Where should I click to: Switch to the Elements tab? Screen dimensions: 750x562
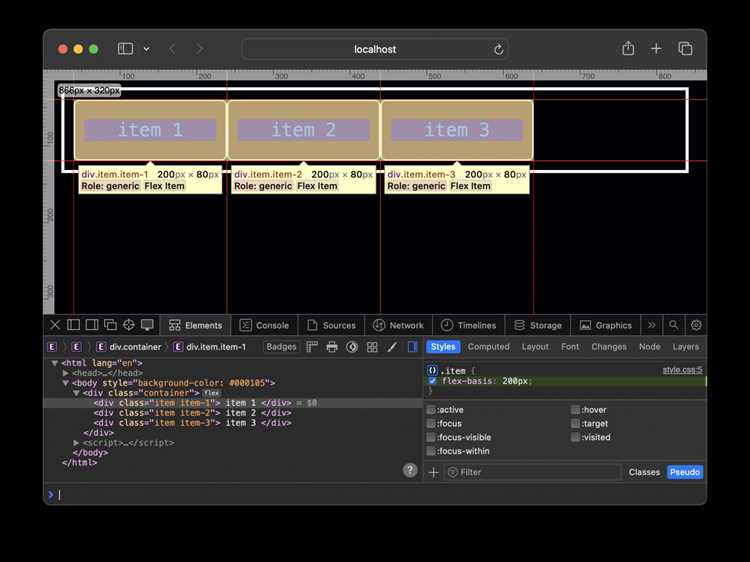click(195, 325)
